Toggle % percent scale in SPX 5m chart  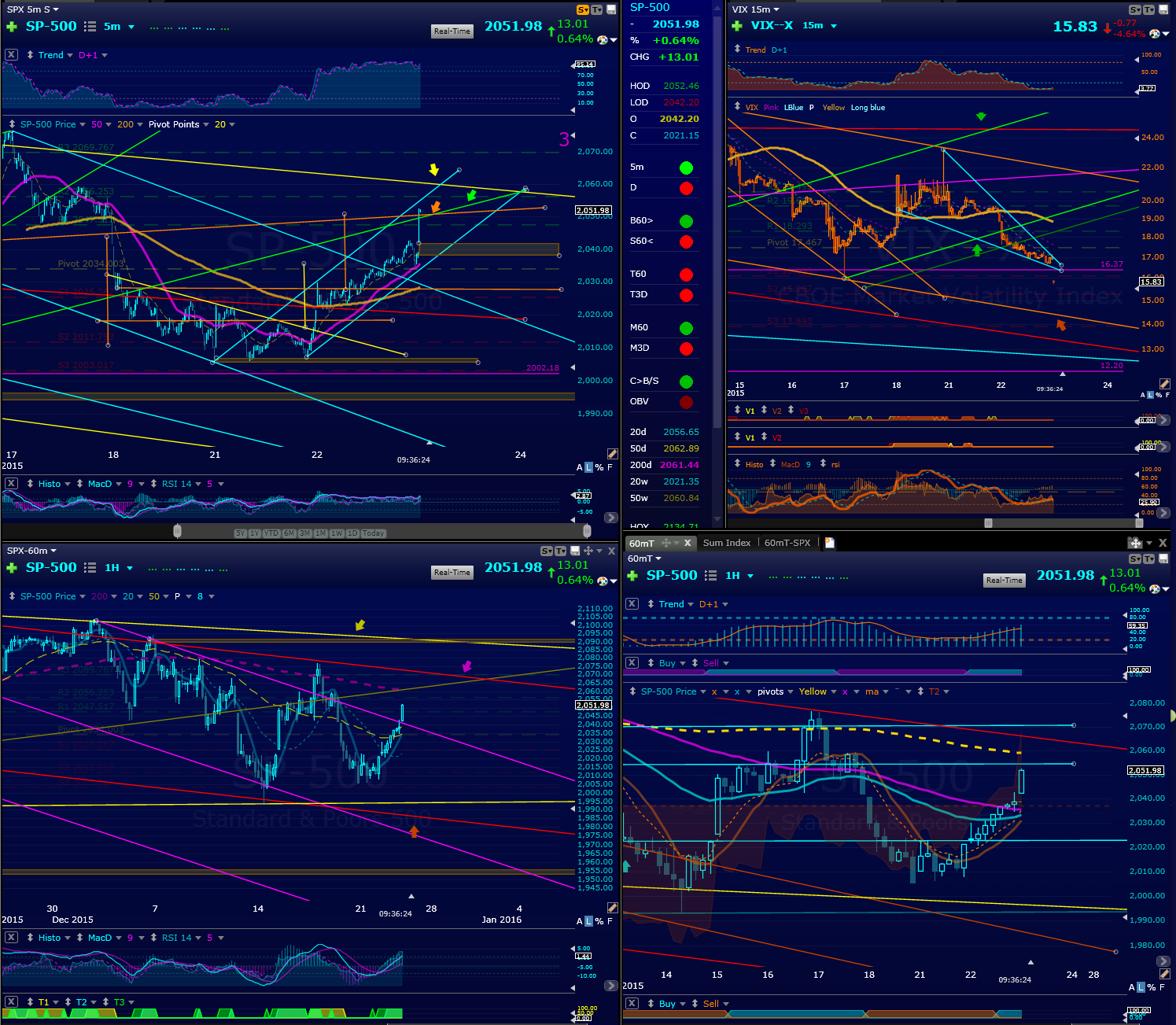pos(599,467)
